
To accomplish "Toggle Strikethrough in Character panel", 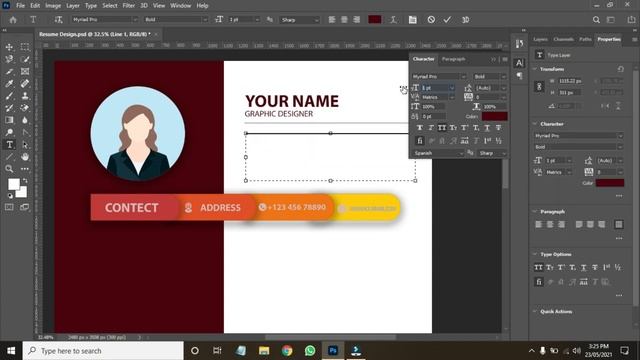I will click(x=498, y=128).
